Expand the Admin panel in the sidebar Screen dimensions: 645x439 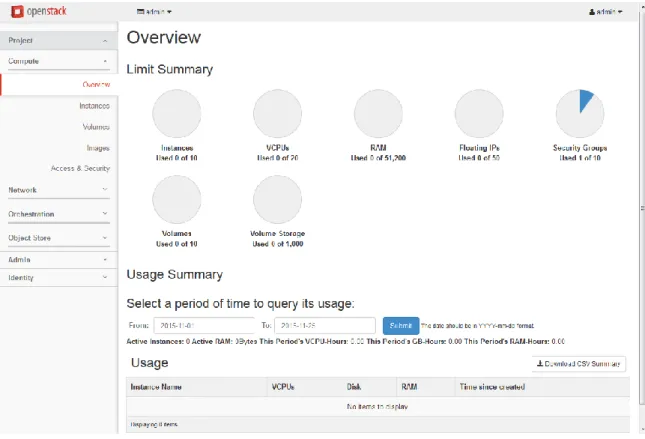pos(59,260)
